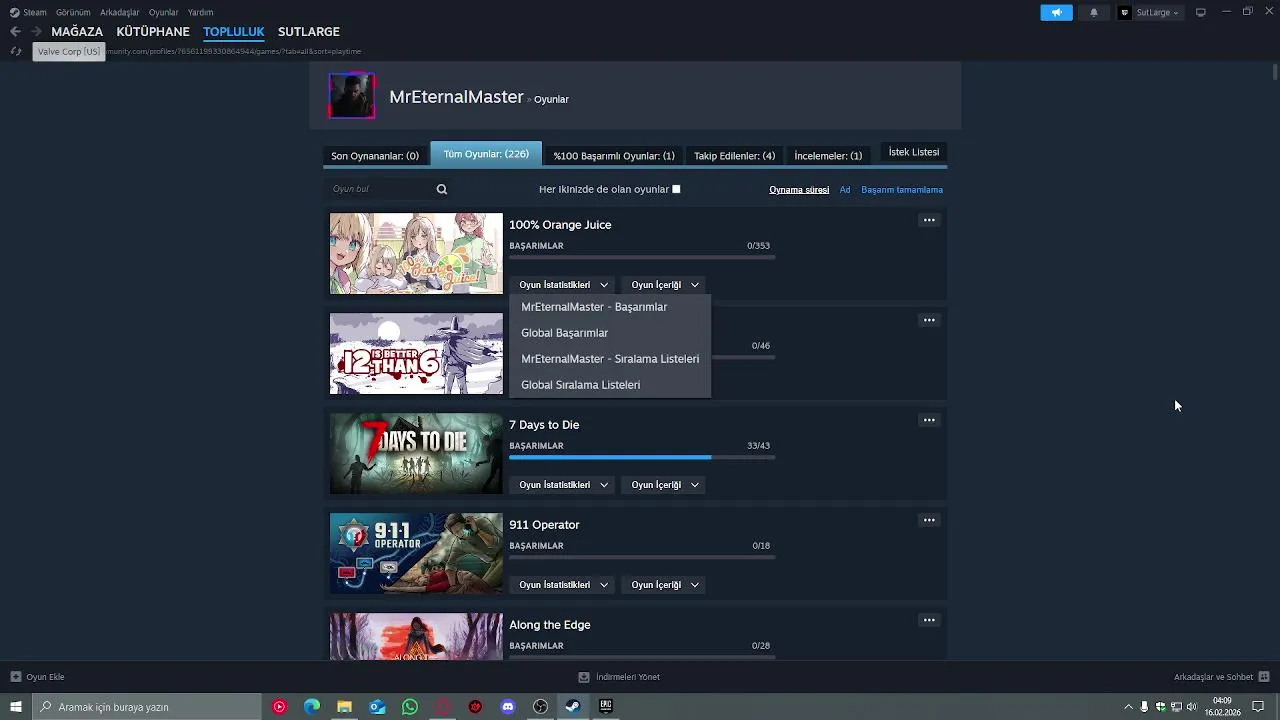This screenshot has height=720, width=1280.
Task: Open 911 Operator more options
Action: [929, 520]
